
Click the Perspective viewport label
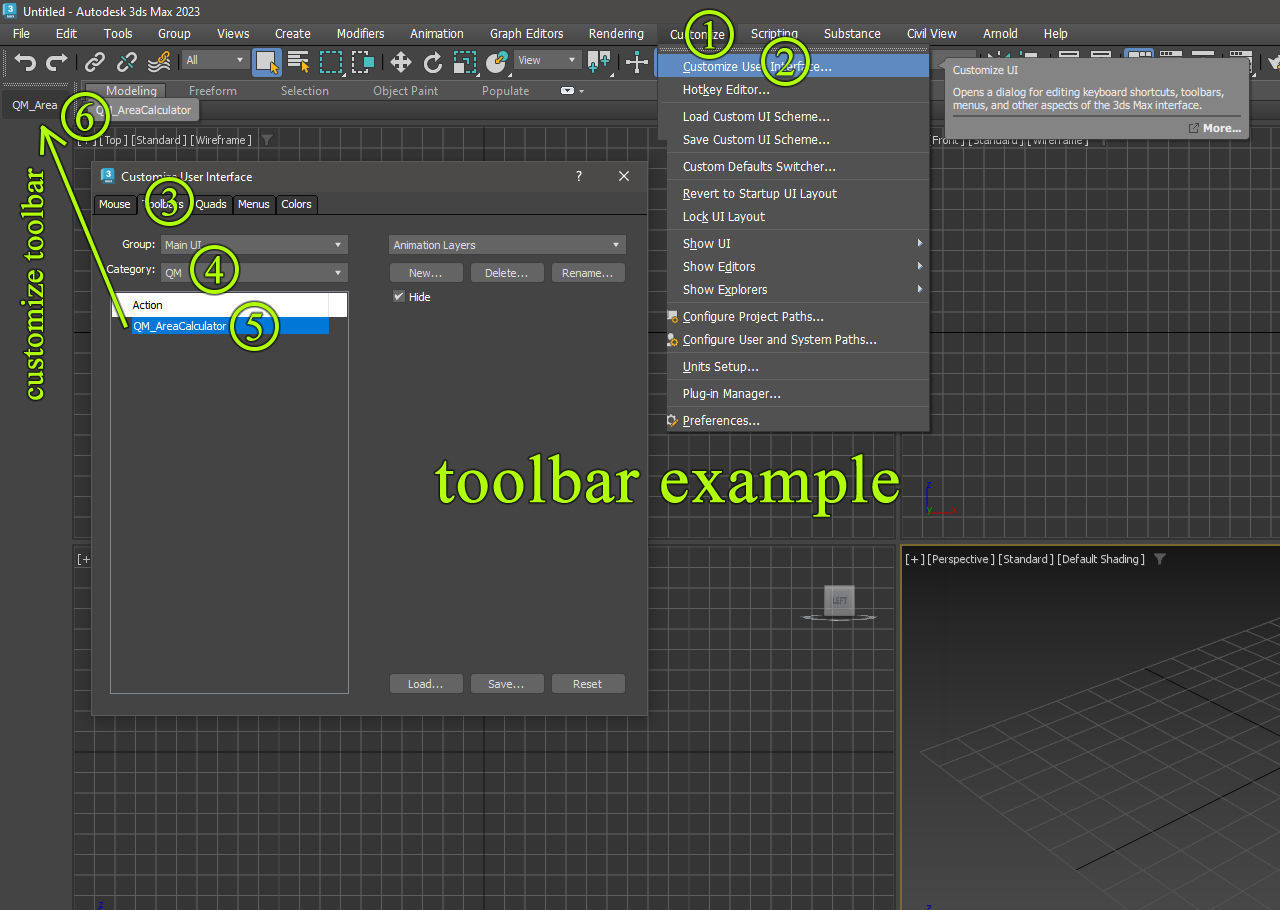tap(959, 559)
